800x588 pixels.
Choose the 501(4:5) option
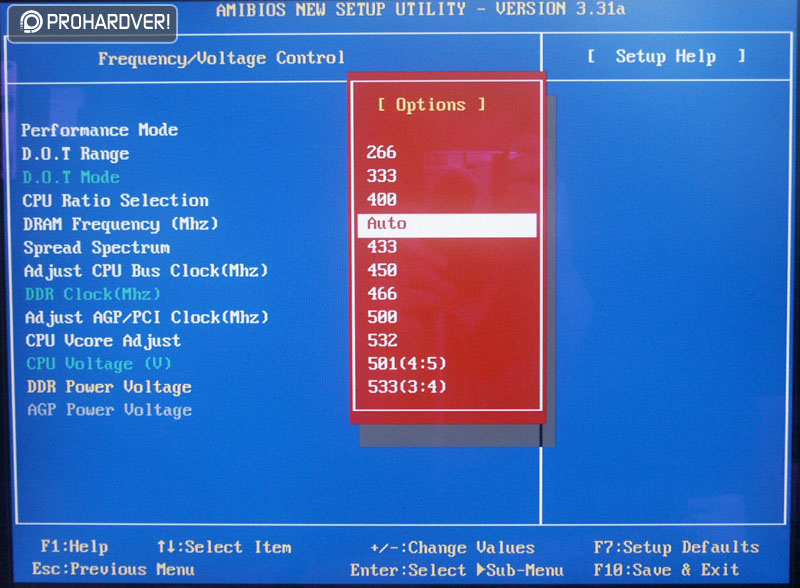[x=407, y=364]
